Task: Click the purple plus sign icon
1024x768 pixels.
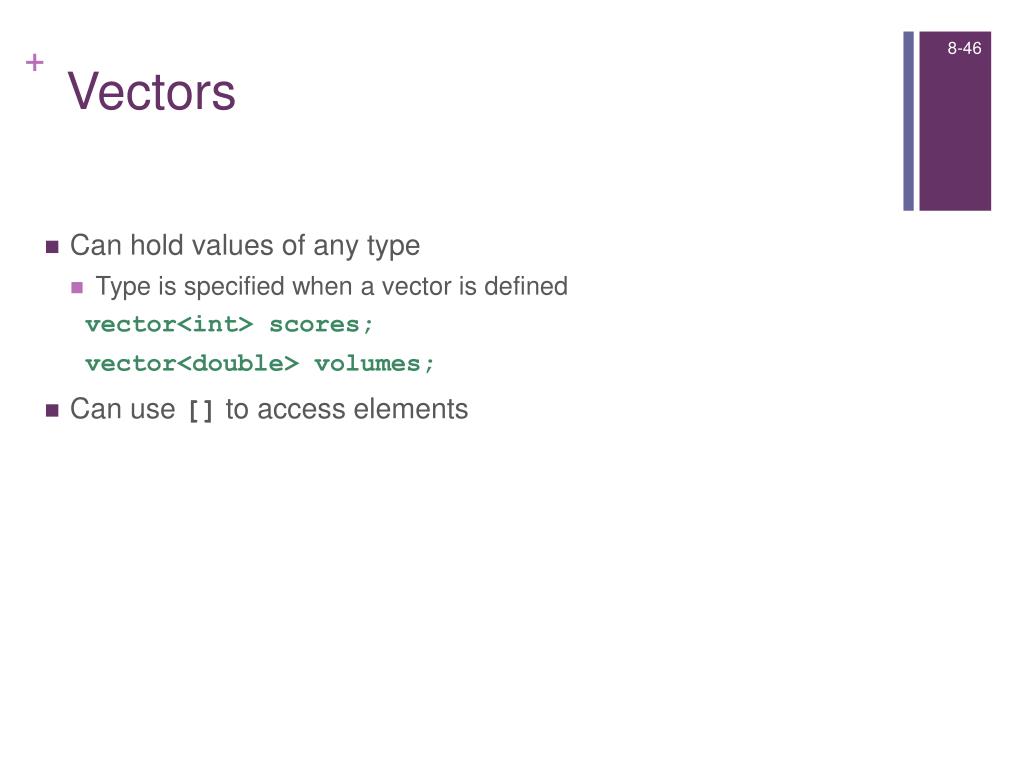Action: 35,63
